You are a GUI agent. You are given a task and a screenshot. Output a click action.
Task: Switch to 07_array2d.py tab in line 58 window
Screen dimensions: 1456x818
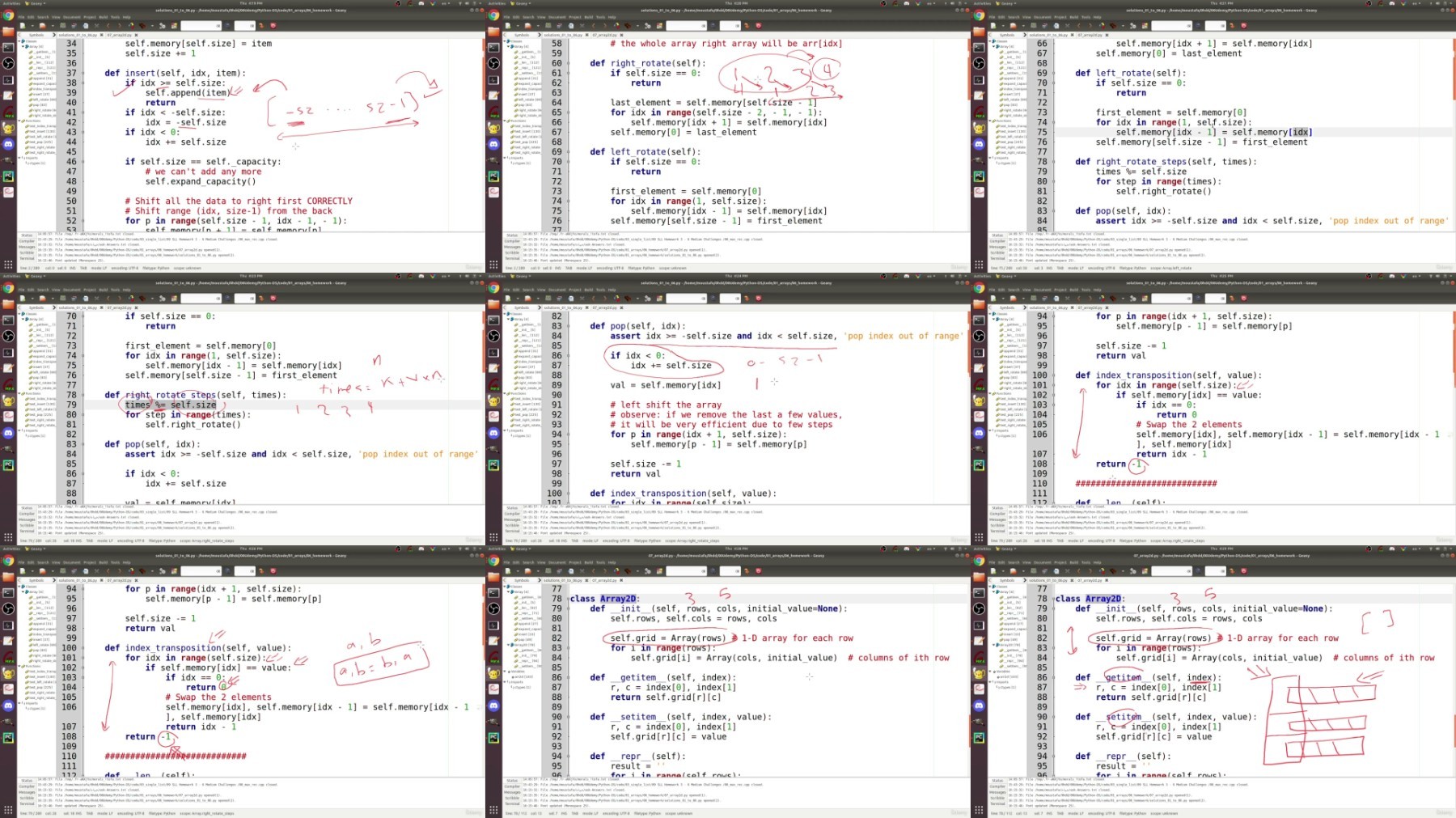point(604,35)
